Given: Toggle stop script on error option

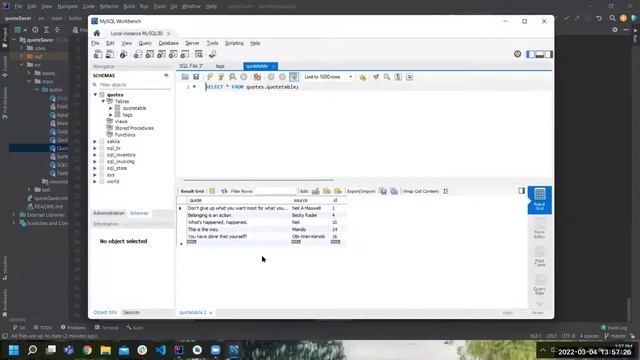Looking at the screenshot, I should (257, 77).
